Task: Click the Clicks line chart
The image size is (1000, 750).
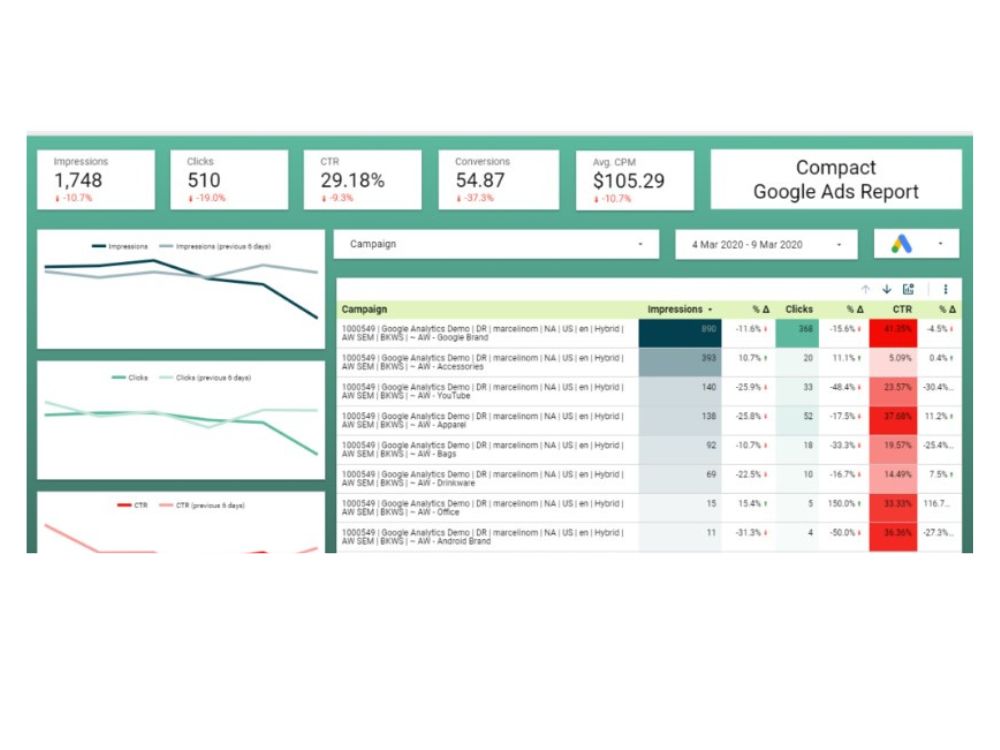Action: 181,420
